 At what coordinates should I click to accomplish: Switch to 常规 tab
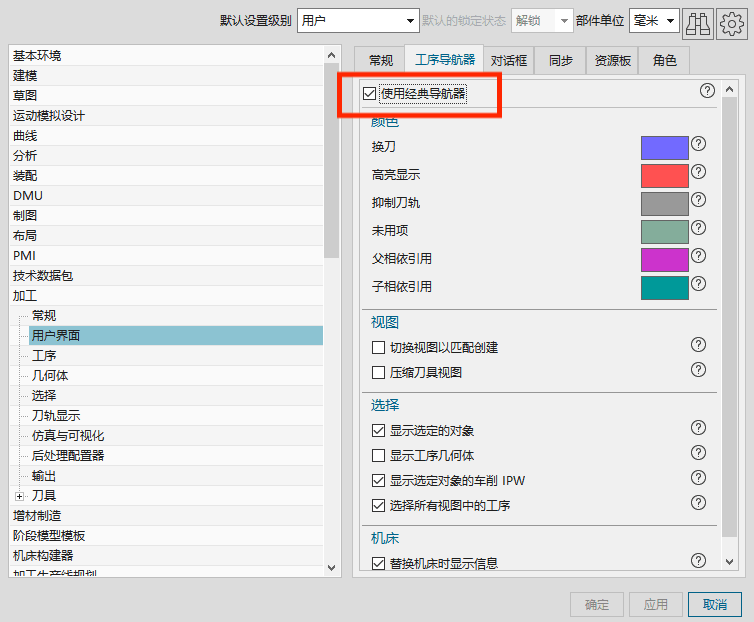pyautogui.click(x=381, y=61)
